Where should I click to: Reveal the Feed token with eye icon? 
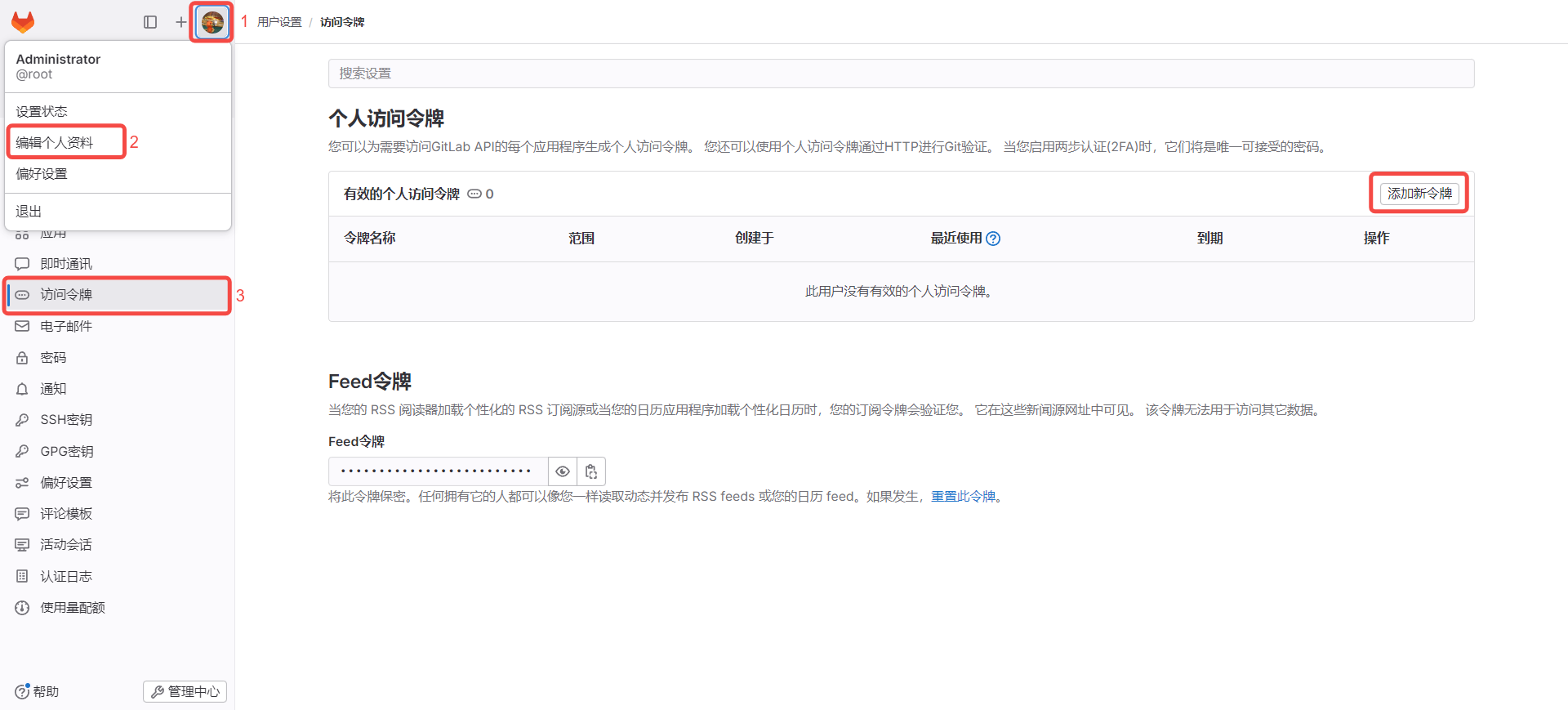[563, 471]
